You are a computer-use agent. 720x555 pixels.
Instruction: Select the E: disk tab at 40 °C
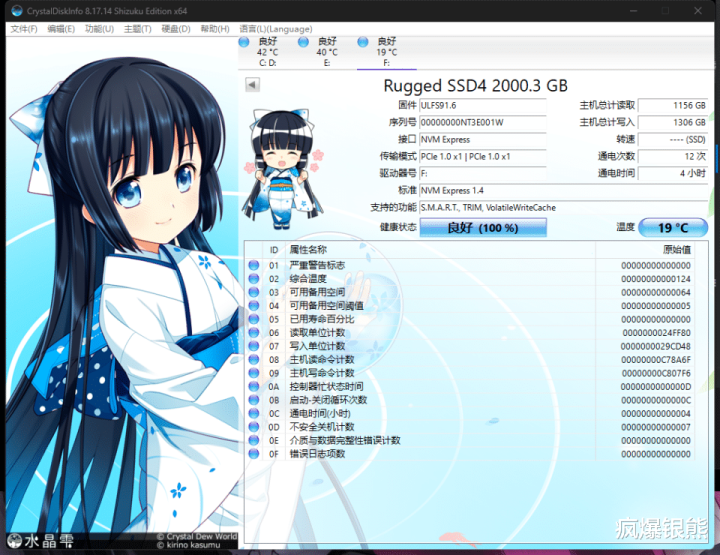(x=326, y=52)
